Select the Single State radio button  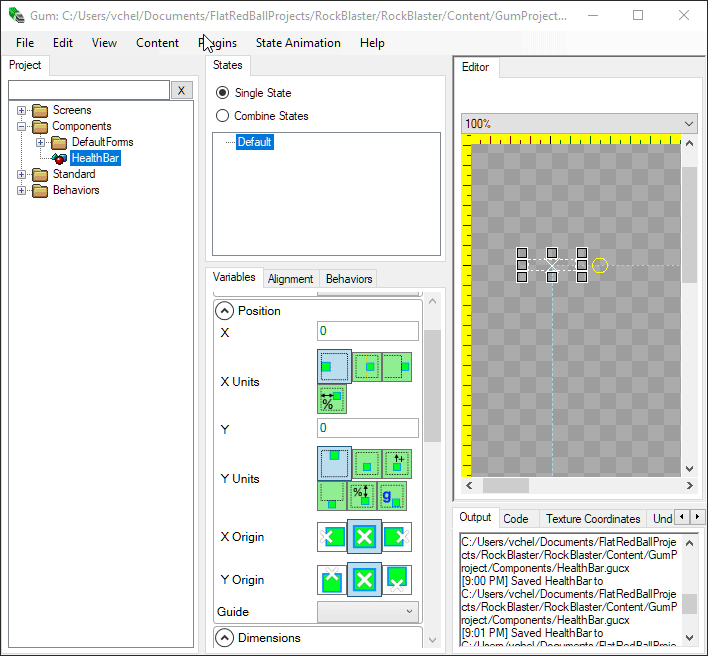(223, 93)
